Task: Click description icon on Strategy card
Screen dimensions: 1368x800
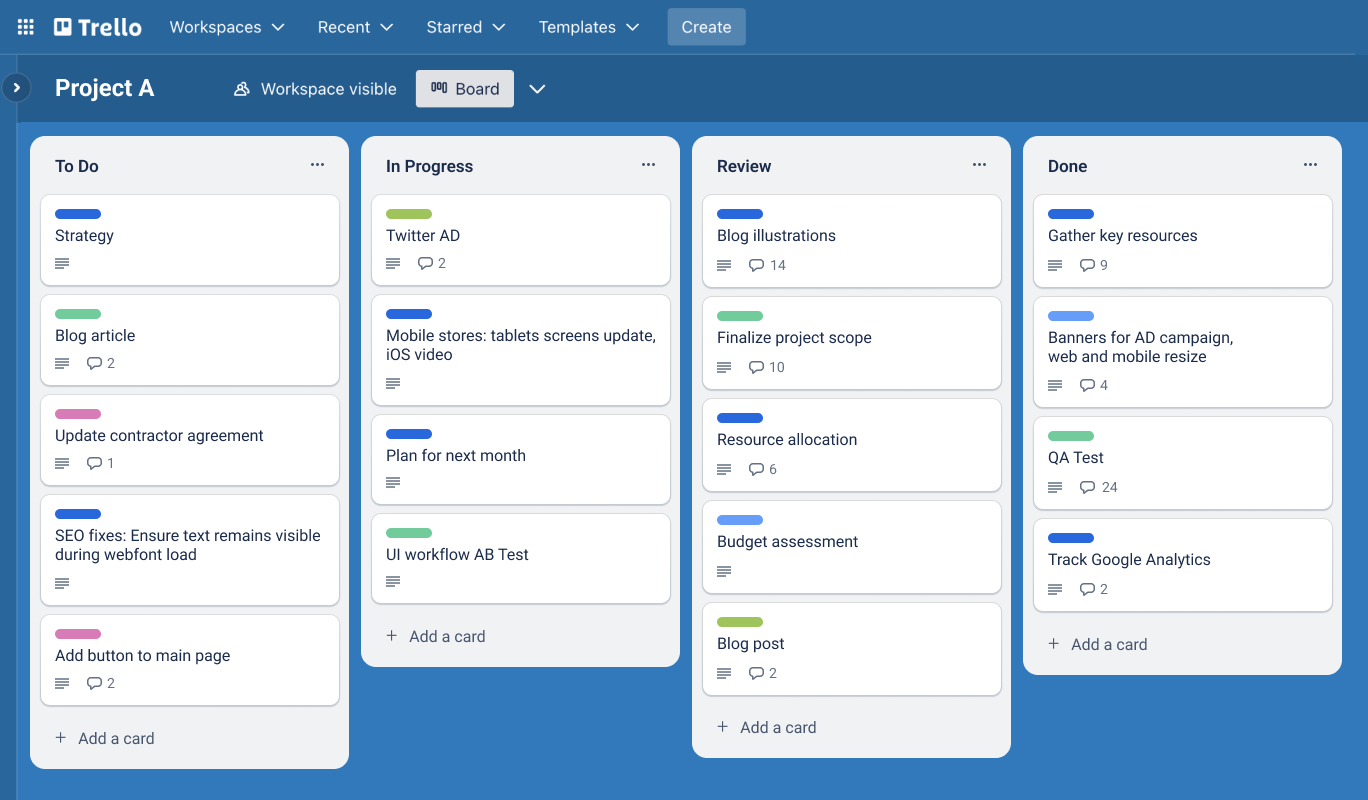Action: click(62, 264)
